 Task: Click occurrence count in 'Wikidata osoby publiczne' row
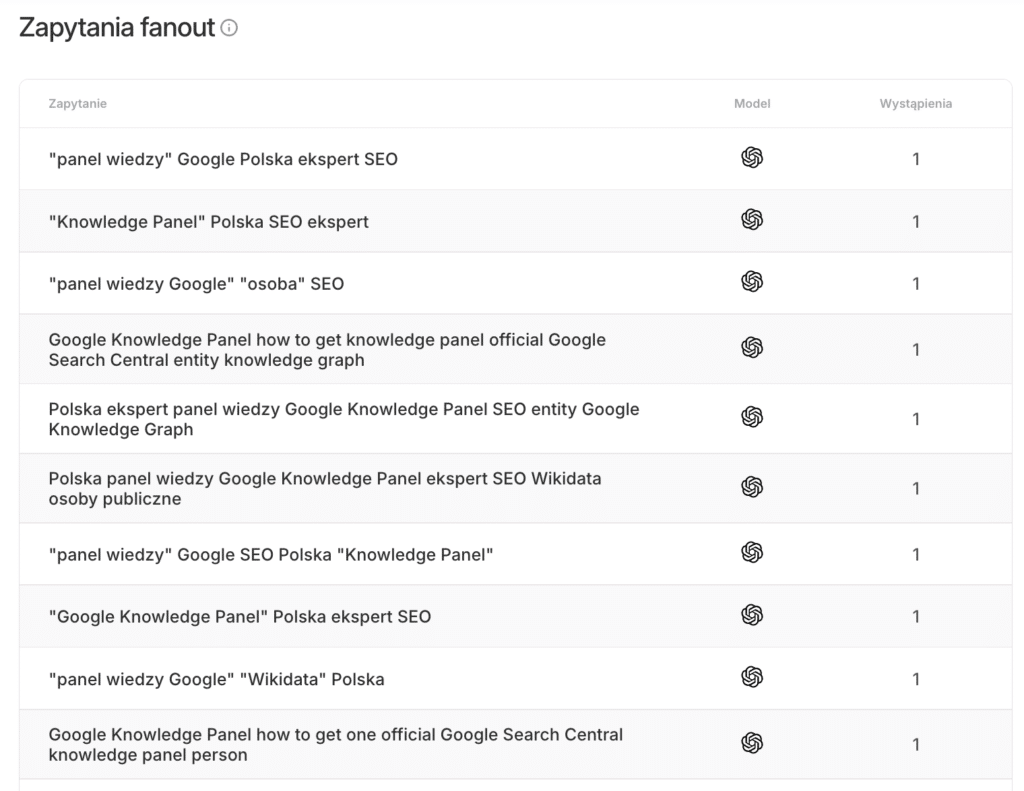[x=916, y=489]
